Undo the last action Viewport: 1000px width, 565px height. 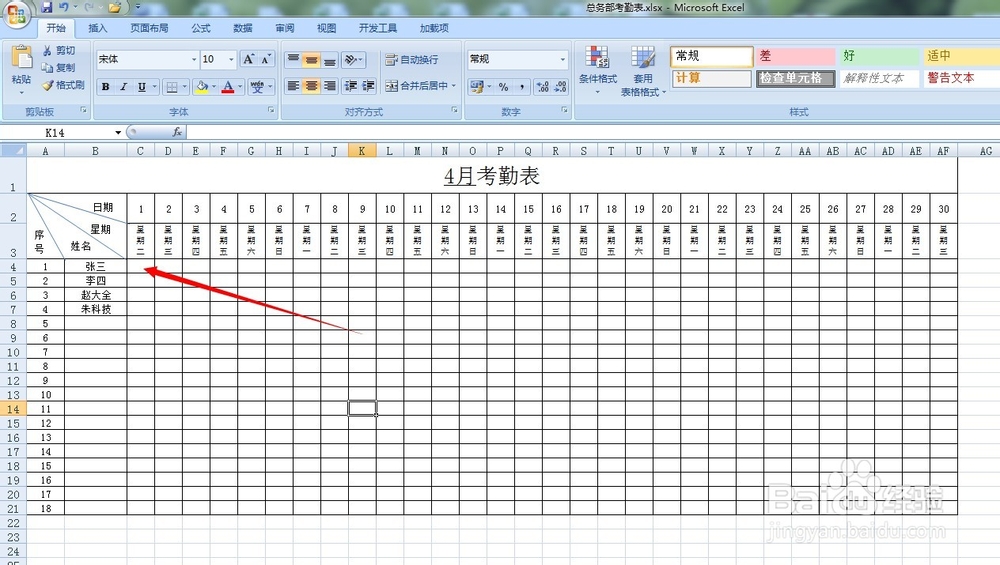63,8
